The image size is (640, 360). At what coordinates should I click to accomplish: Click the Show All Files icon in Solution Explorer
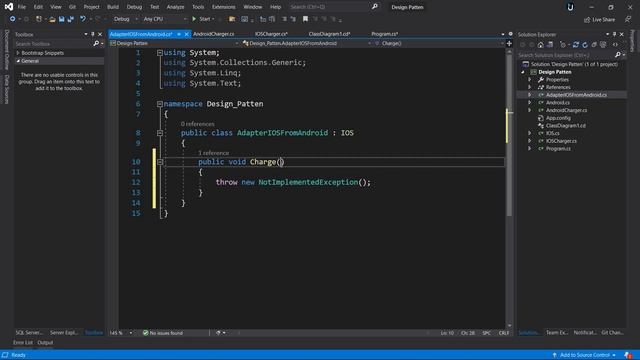(x=603, y=45)
